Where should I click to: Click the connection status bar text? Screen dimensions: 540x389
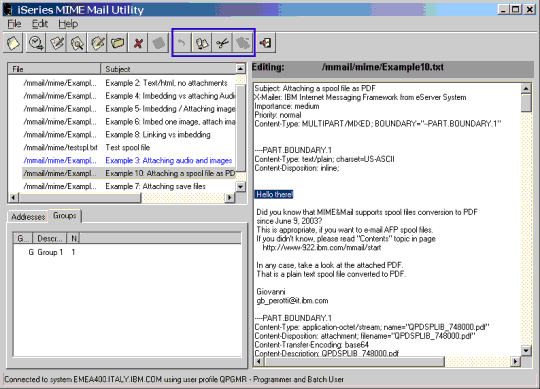(174, 379)
